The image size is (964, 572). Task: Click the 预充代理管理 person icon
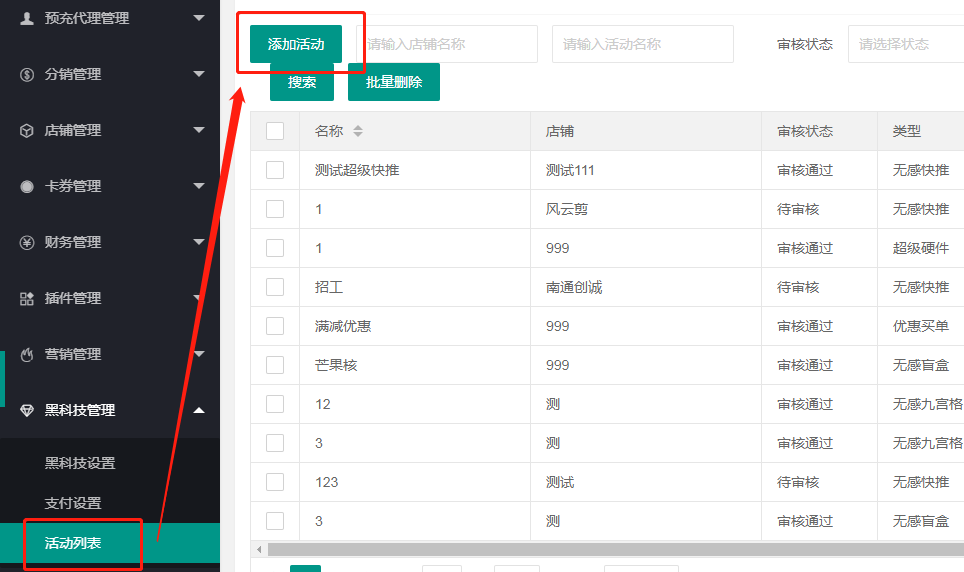[x=26, y=18]
